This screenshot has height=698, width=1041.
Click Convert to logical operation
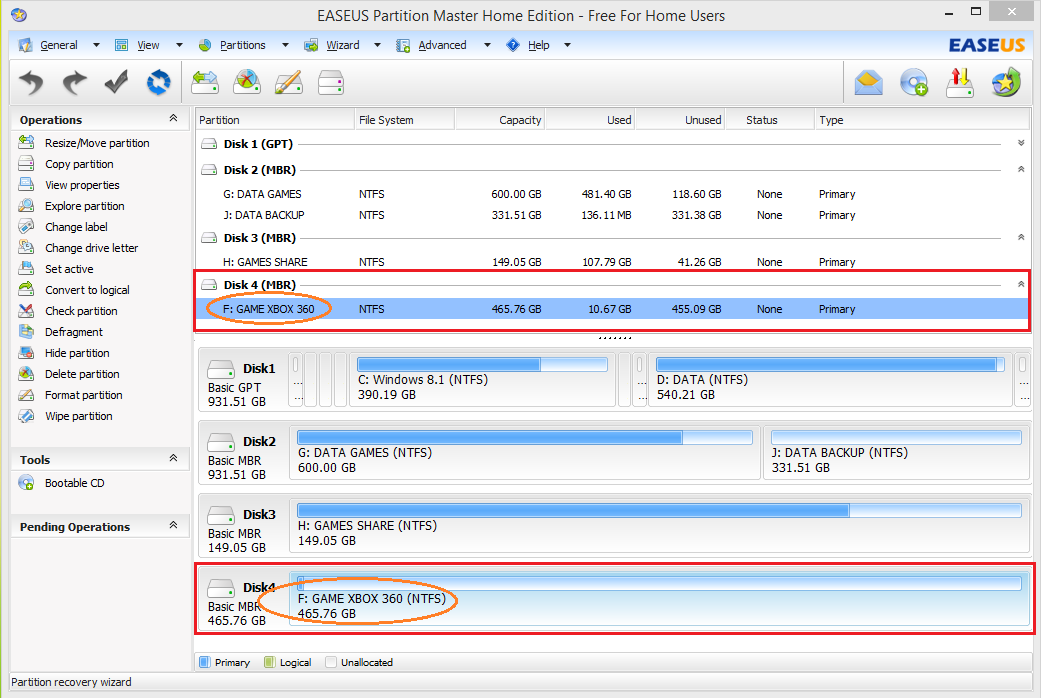(x=87, y=290)
